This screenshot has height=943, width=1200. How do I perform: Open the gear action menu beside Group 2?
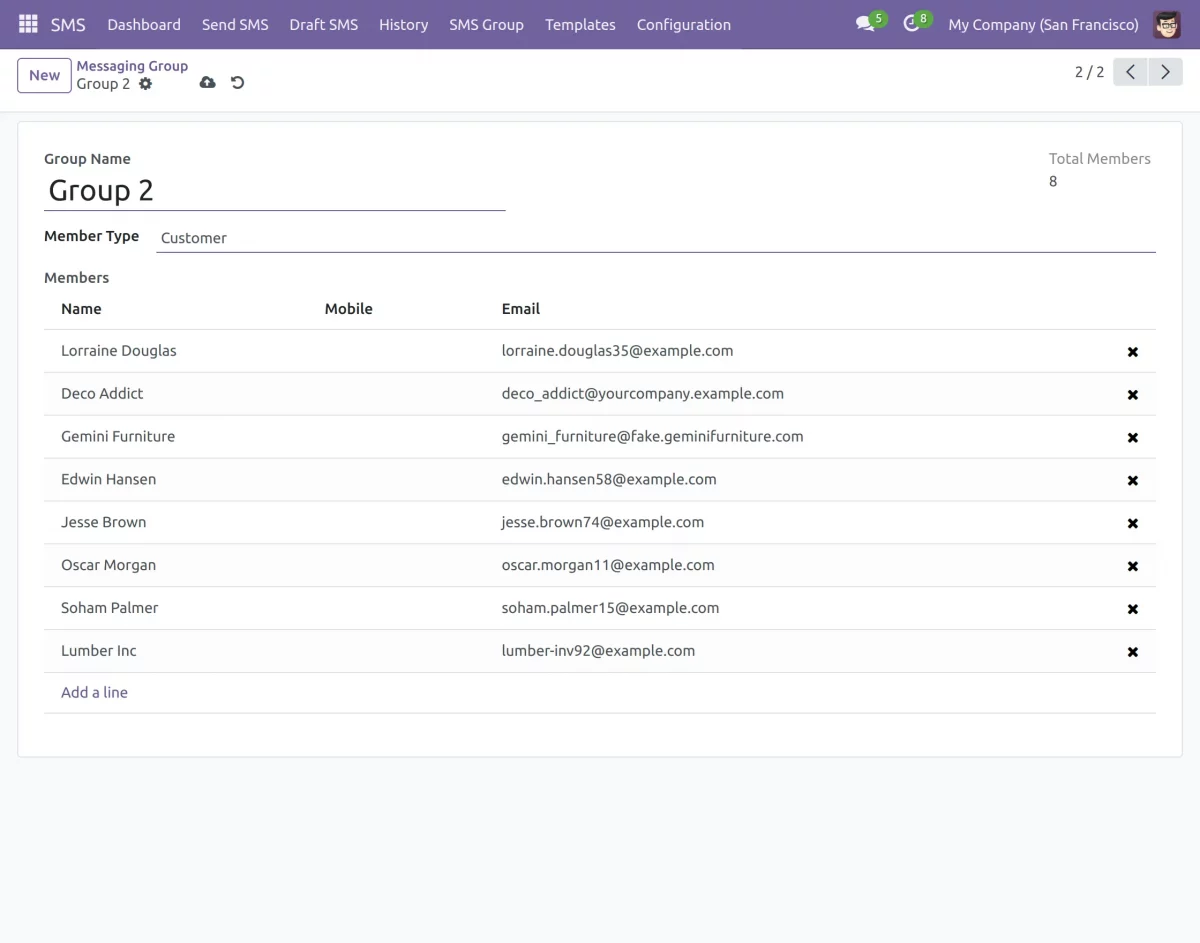[x=145, y=84]
